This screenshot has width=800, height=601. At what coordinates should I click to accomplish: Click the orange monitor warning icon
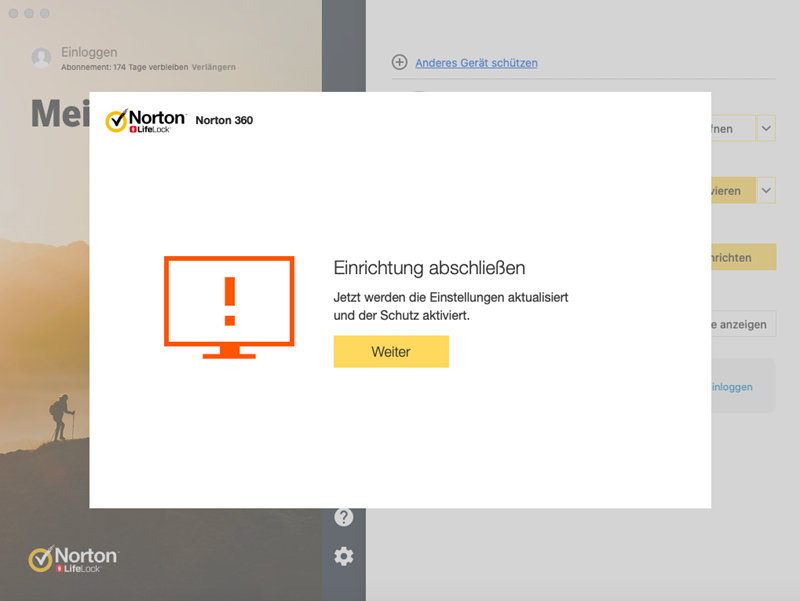click(x=229, y=308)
